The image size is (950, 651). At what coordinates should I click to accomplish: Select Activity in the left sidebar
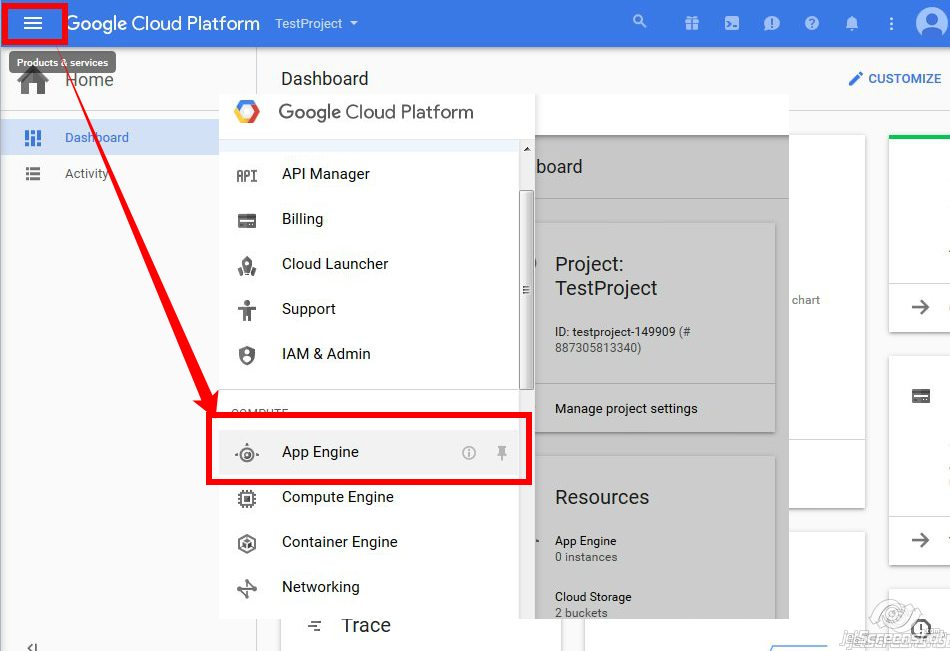point(86,173)
